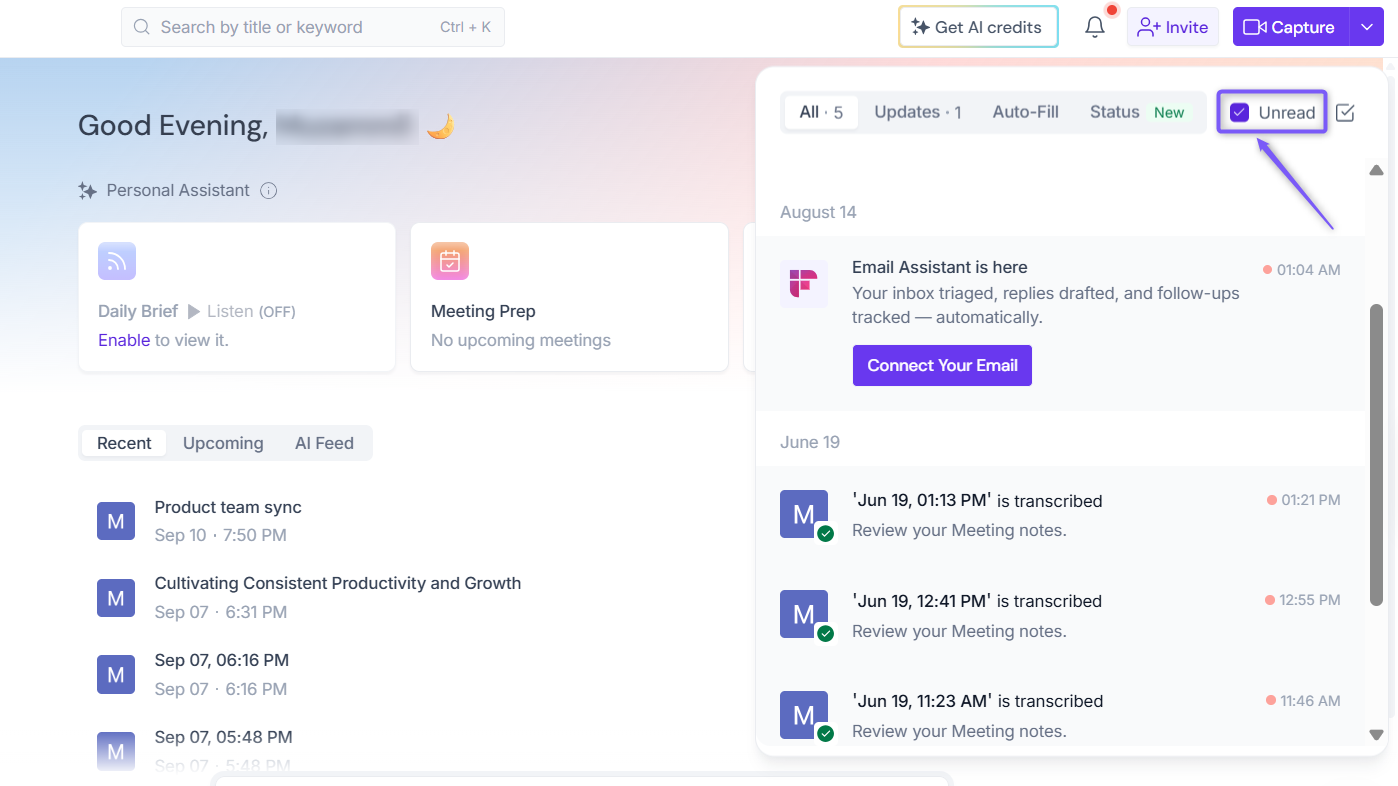The height and width of the screenshot is (786, 1398).
Task: Open the AI Feed tab
Action: coord(324,443)
